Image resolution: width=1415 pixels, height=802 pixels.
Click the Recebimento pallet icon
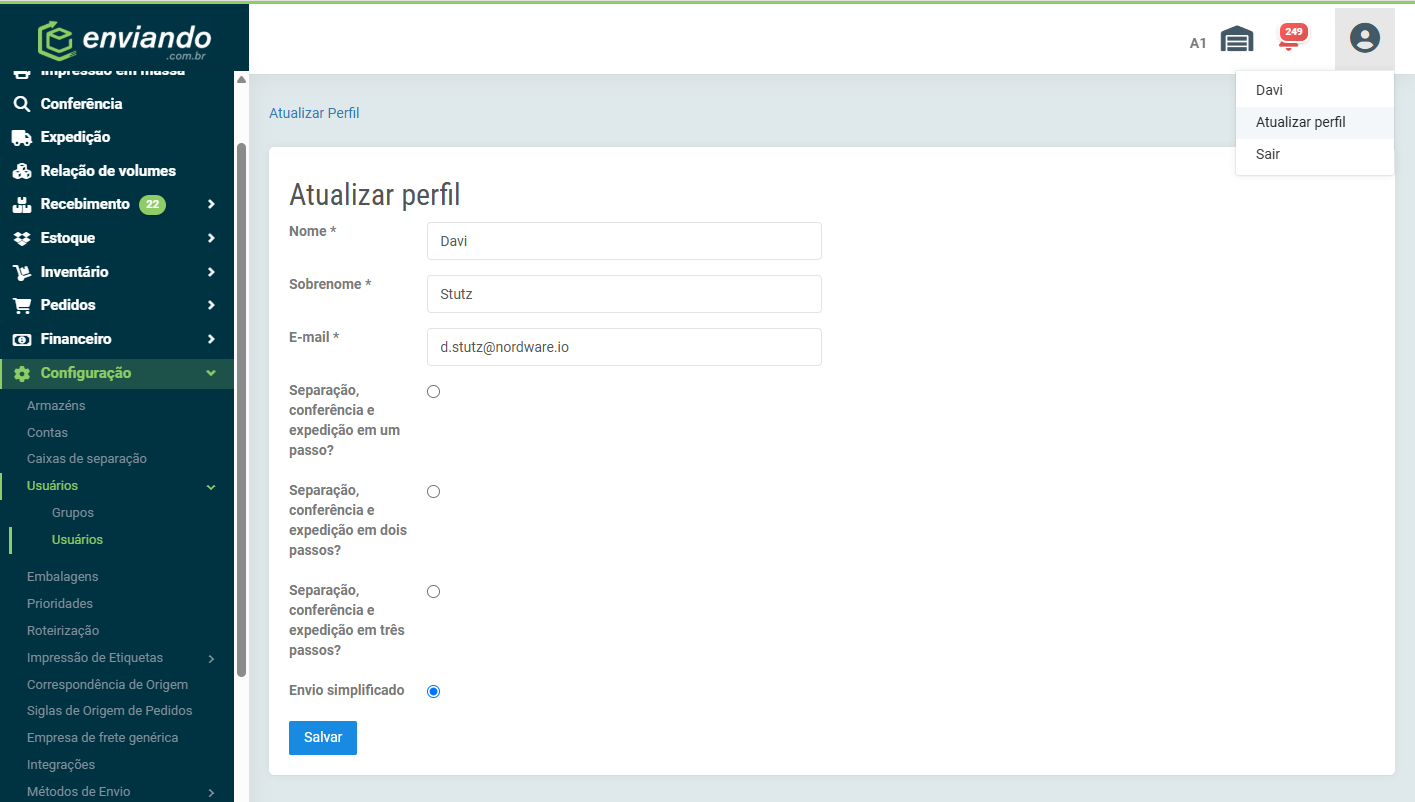(x=21, y=204)
